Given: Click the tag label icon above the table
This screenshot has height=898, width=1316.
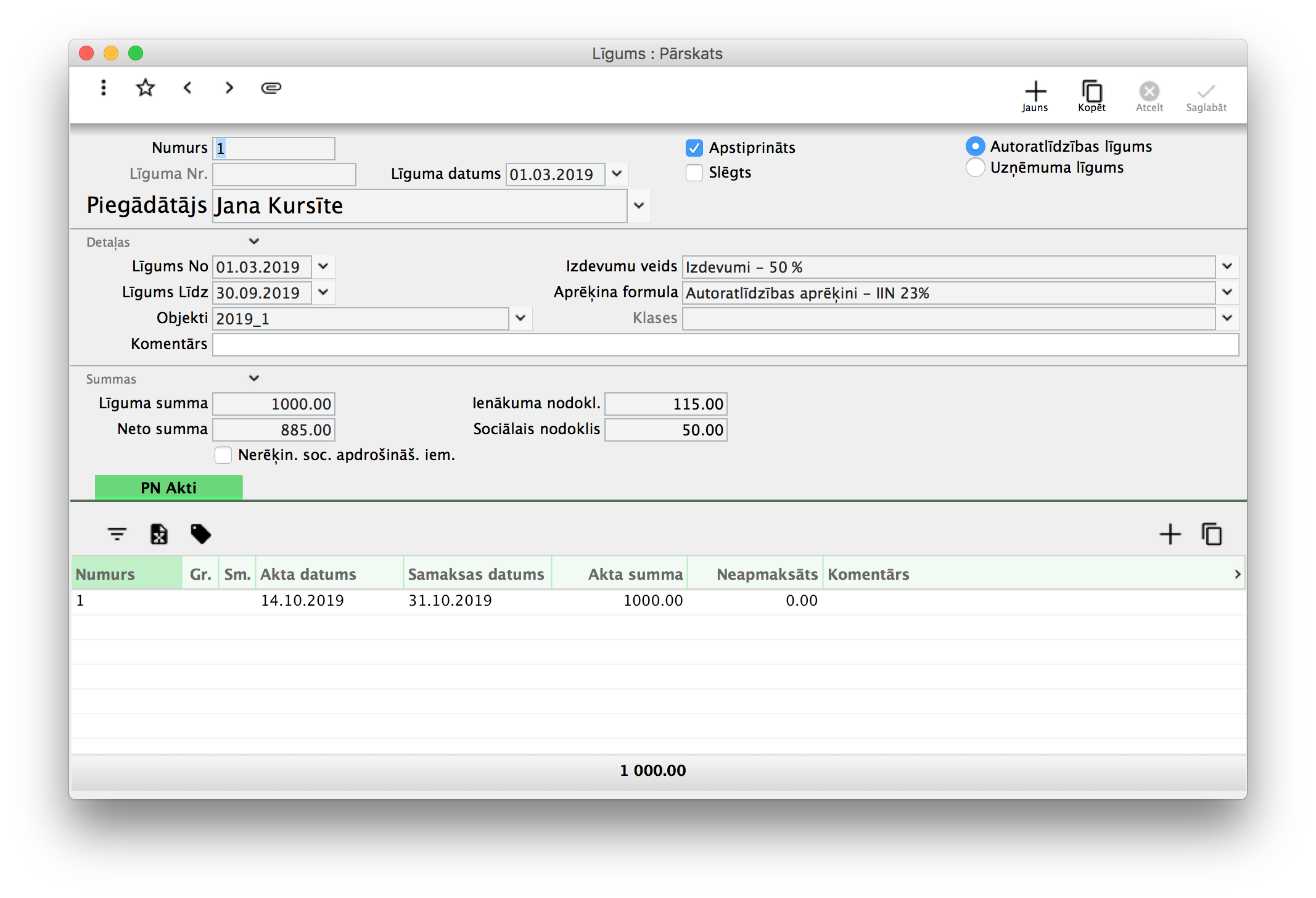Looking at the screenshot, I should [200, 534].
